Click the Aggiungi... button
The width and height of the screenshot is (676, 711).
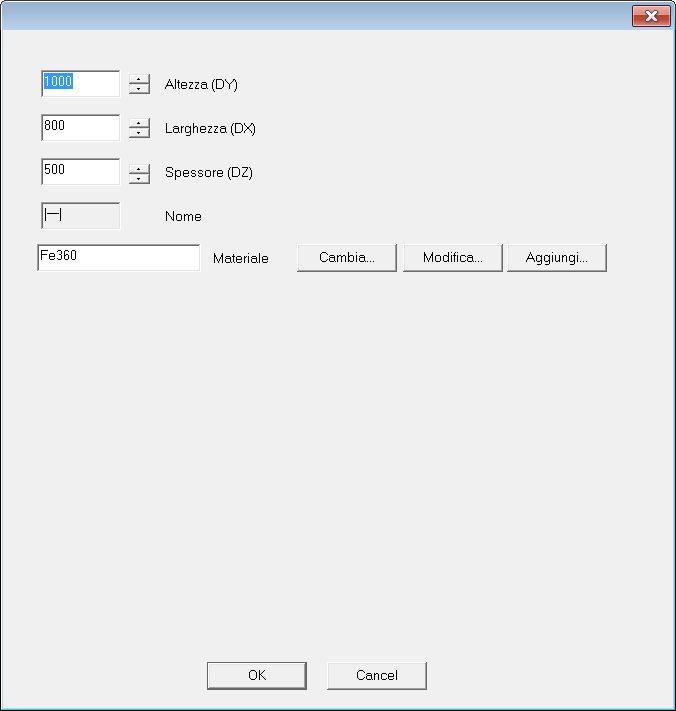pos(557,258)
